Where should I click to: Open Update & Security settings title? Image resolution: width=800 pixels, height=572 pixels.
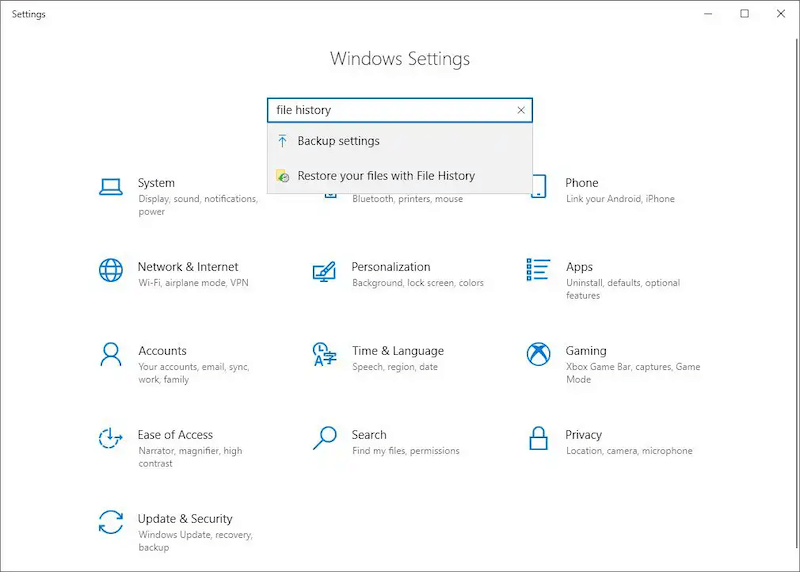pyautogui.click(x=185, y=518)
